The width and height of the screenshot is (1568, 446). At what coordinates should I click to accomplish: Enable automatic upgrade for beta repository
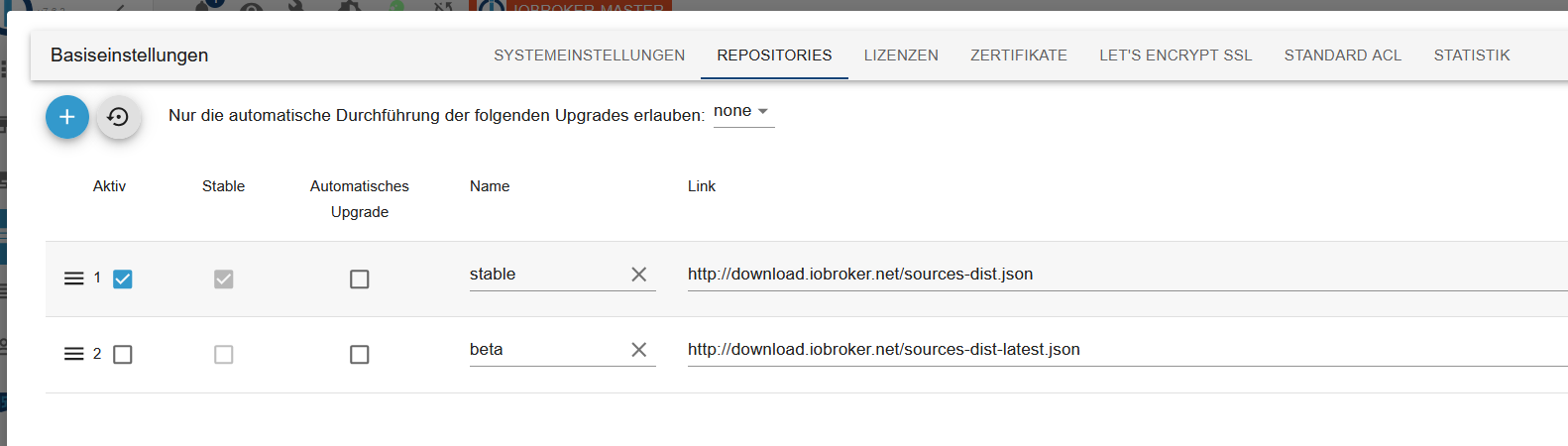(360, 355)
